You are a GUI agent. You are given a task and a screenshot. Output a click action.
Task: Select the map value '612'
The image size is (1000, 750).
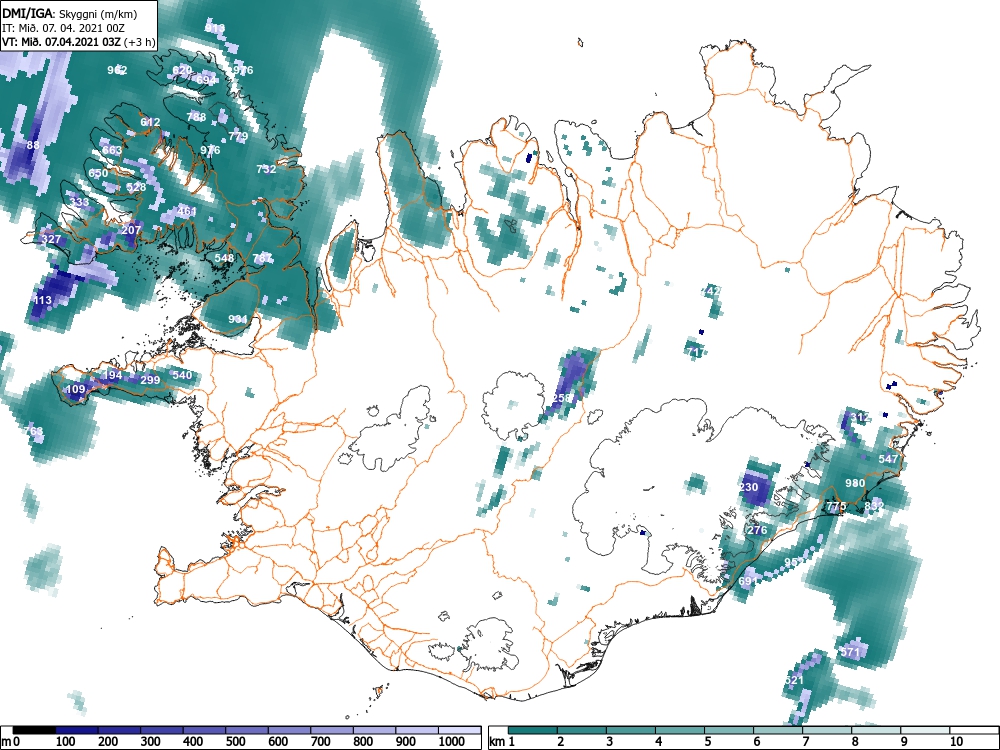[151, 122]
